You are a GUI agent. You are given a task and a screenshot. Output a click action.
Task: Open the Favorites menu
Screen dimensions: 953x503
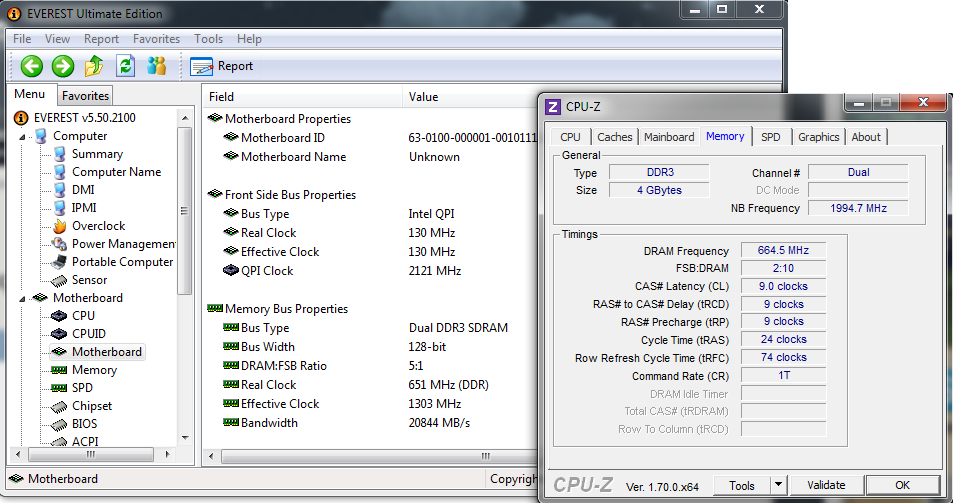pyautogui.click(x=156, y=39)
